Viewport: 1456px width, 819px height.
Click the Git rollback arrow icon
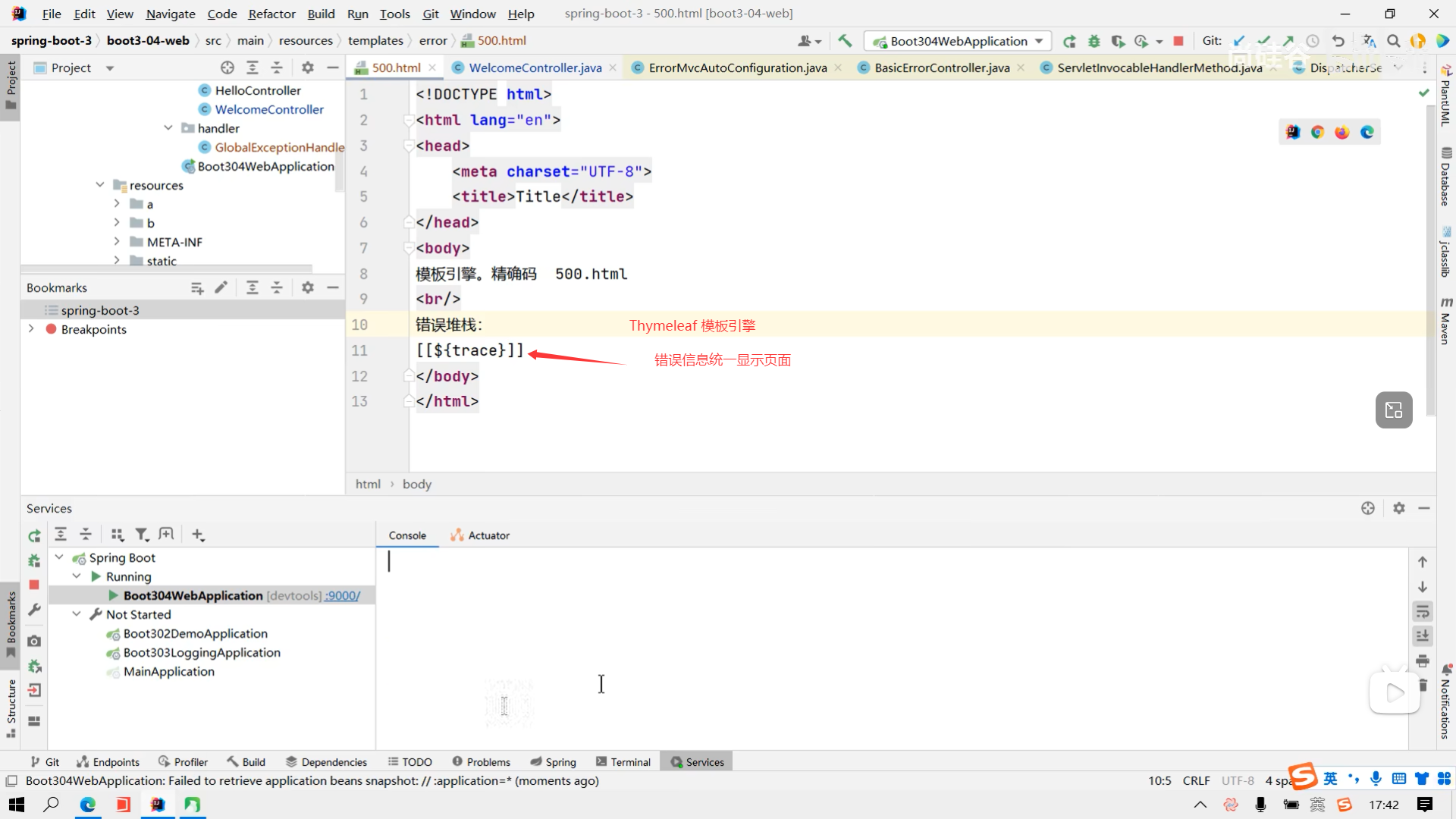coord(1338,41)
